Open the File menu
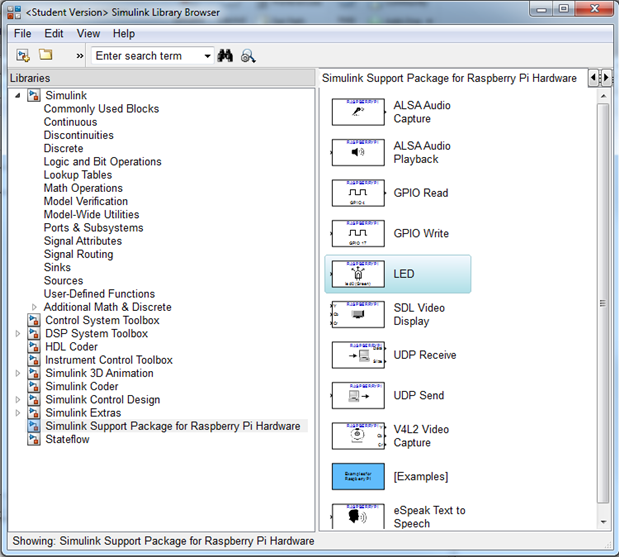Image resolution: width=619 pixels, height=557 pixels. [23, 34]
